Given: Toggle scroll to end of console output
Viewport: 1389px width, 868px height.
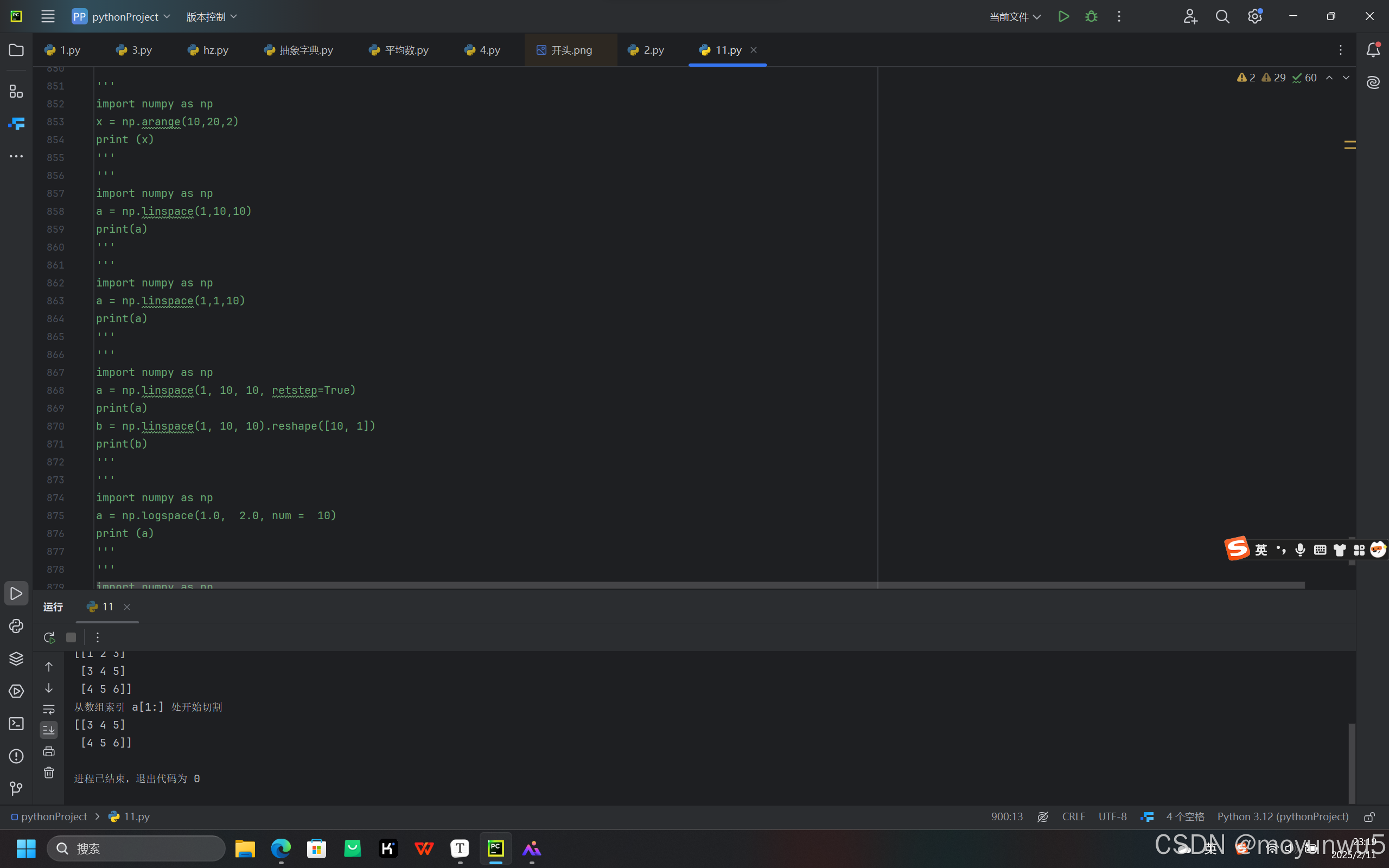Looking at the screenshot, I should pyautogui.click(x=49, y=730).
